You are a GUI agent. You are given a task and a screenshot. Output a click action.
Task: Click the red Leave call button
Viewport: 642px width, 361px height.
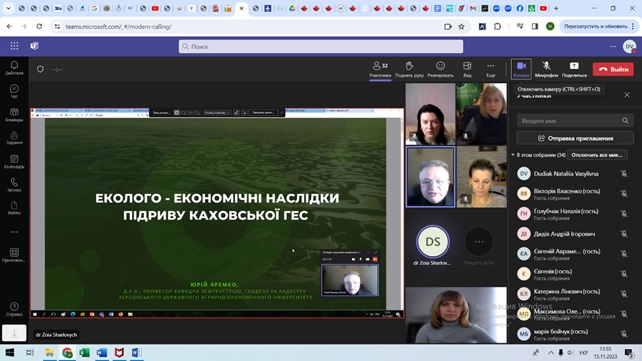613,69
